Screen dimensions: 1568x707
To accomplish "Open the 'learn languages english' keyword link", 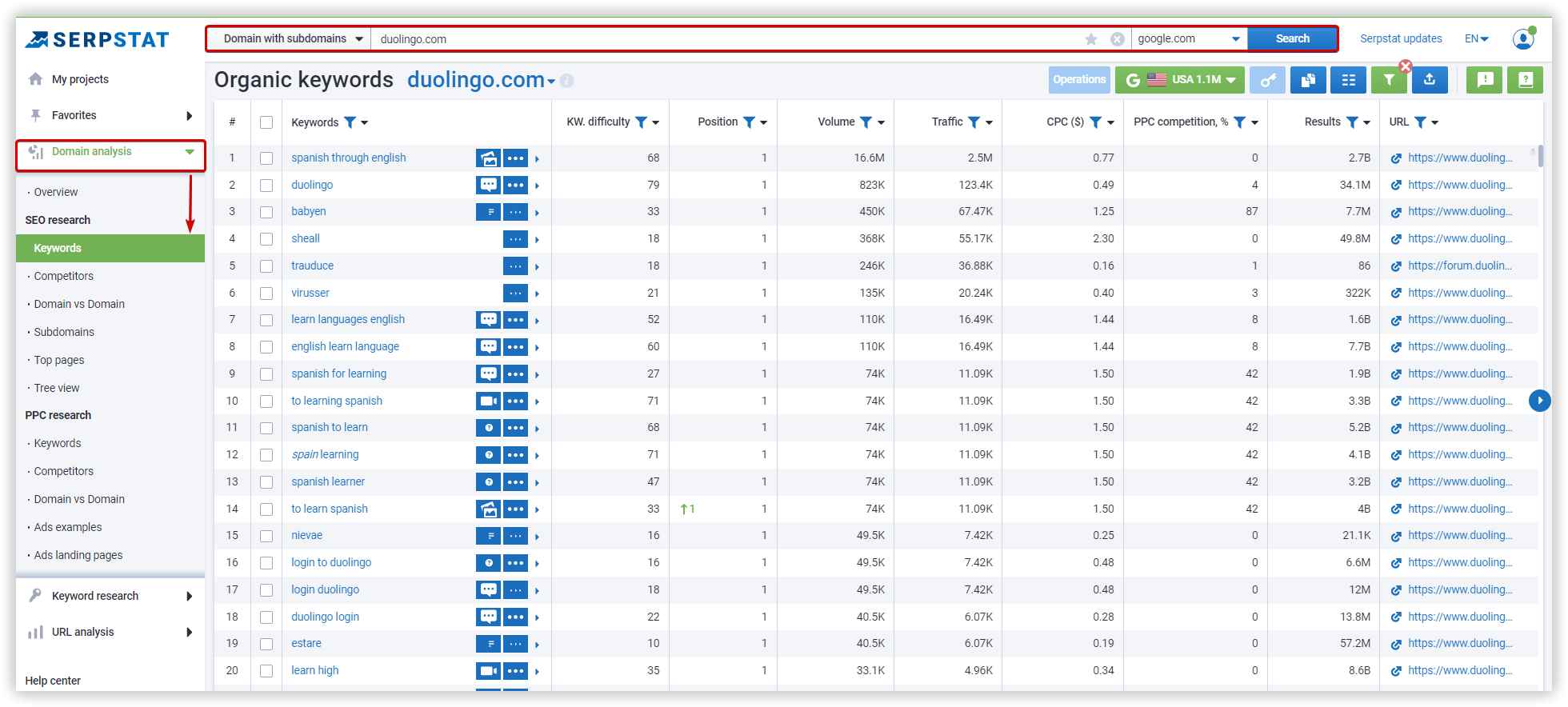I will pyautogui.click(x=348, y=319).
